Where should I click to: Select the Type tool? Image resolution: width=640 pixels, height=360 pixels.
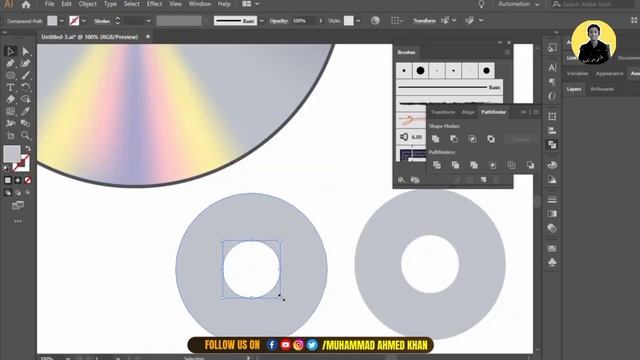[11, 87]
